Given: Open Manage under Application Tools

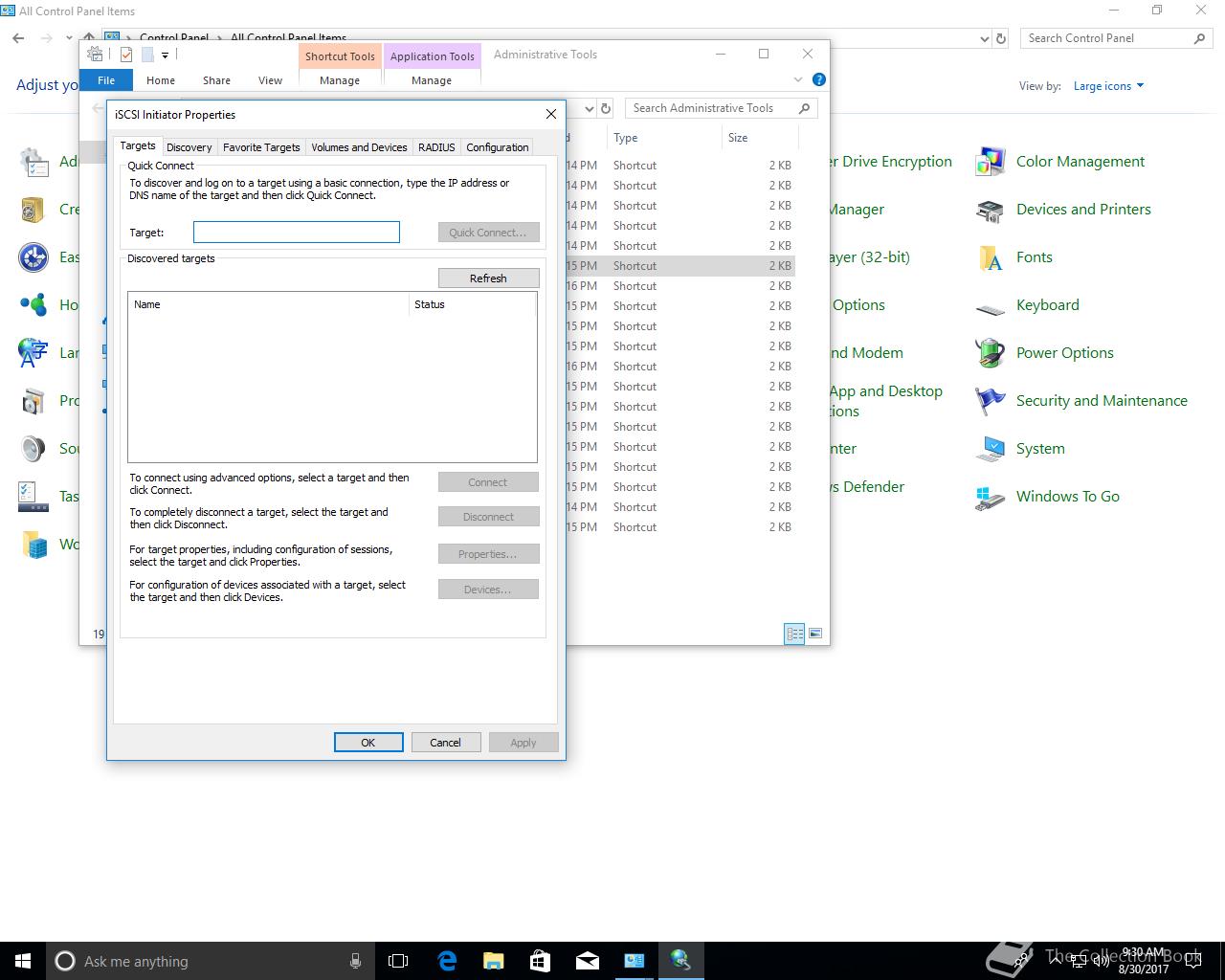Looking at the screenshot, I should pyautogui.click(x=432, y=80).
